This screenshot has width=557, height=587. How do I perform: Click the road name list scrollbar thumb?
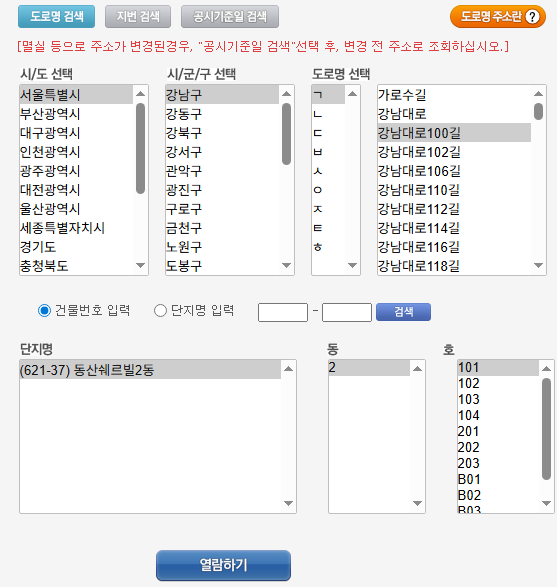pyautogui.click(x=538, y=112)
